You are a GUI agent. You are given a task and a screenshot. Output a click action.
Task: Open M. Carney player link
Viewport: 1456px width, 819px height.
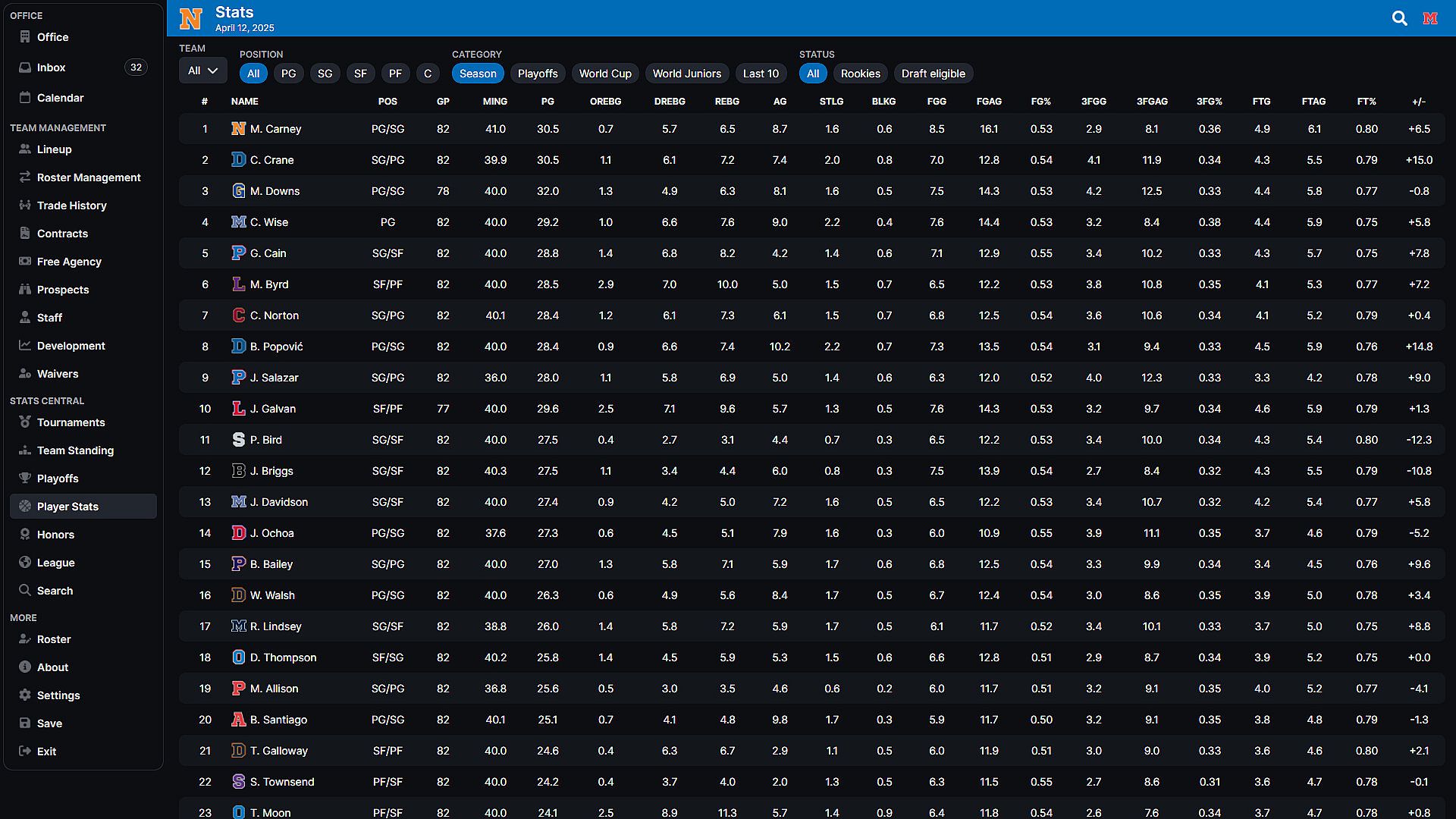pyautogui.click(x=275, y=129)
